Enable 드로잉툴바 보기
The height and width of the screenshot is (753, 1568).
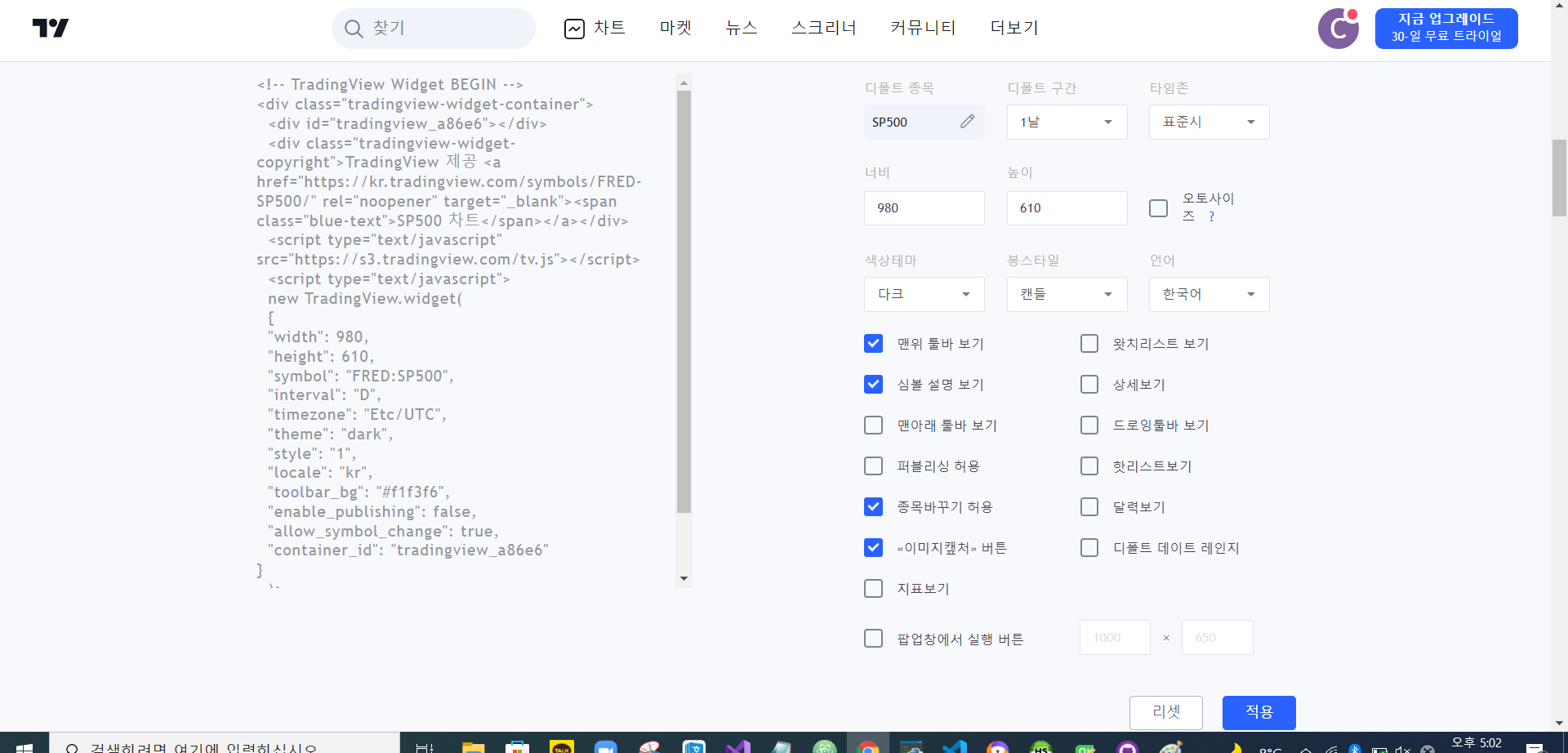point(1089,425)
